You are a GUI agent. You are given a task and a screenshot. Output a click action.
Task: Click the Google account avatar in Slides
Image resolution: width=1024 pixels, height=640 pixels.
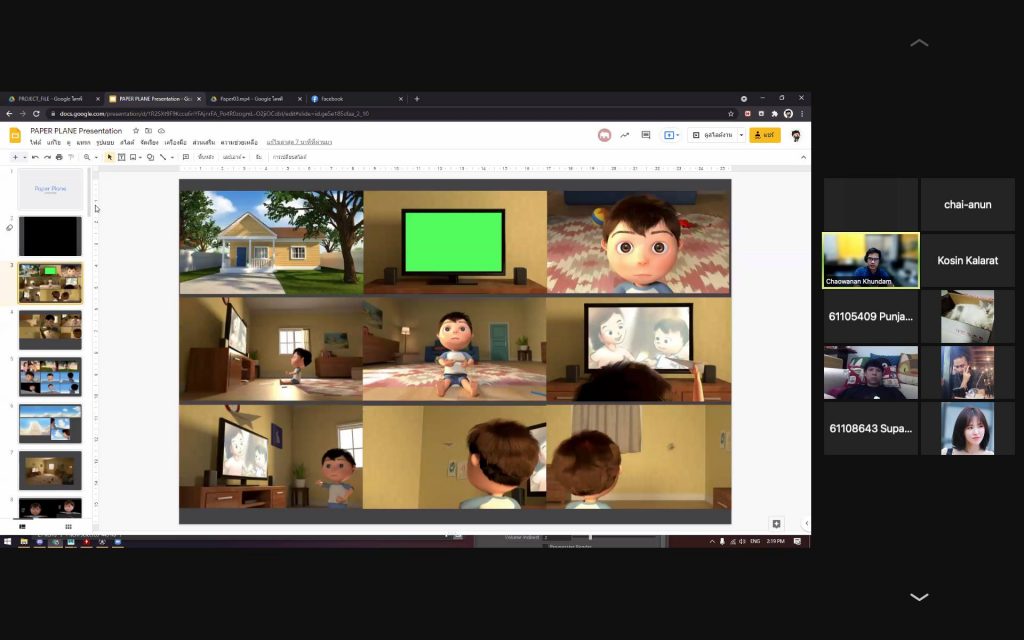tap(795, 135)
